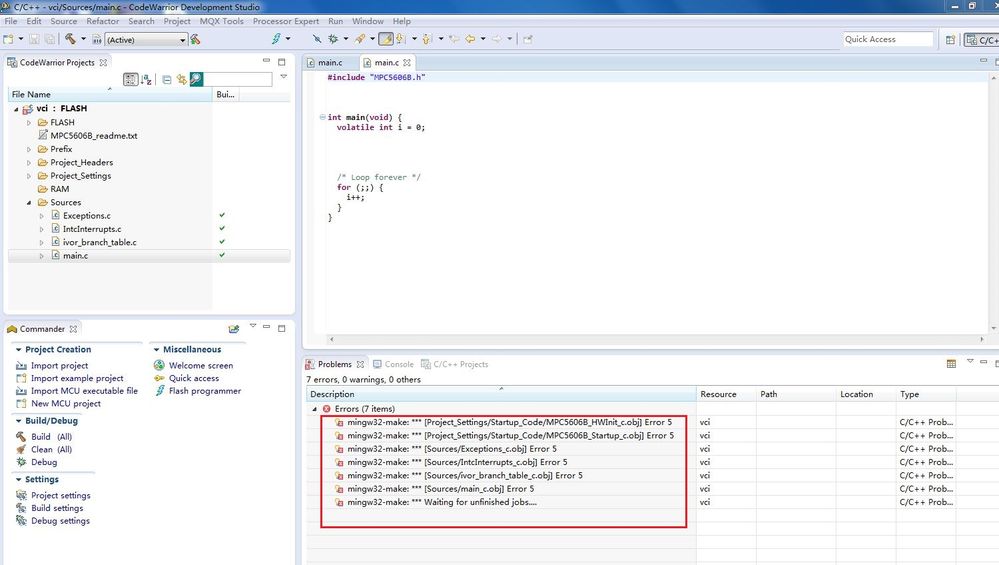The height and width of the screenshot is (565, 999).
Task: Click the Run rocket icon in the toolbar
Action: [x=360, y=39]
